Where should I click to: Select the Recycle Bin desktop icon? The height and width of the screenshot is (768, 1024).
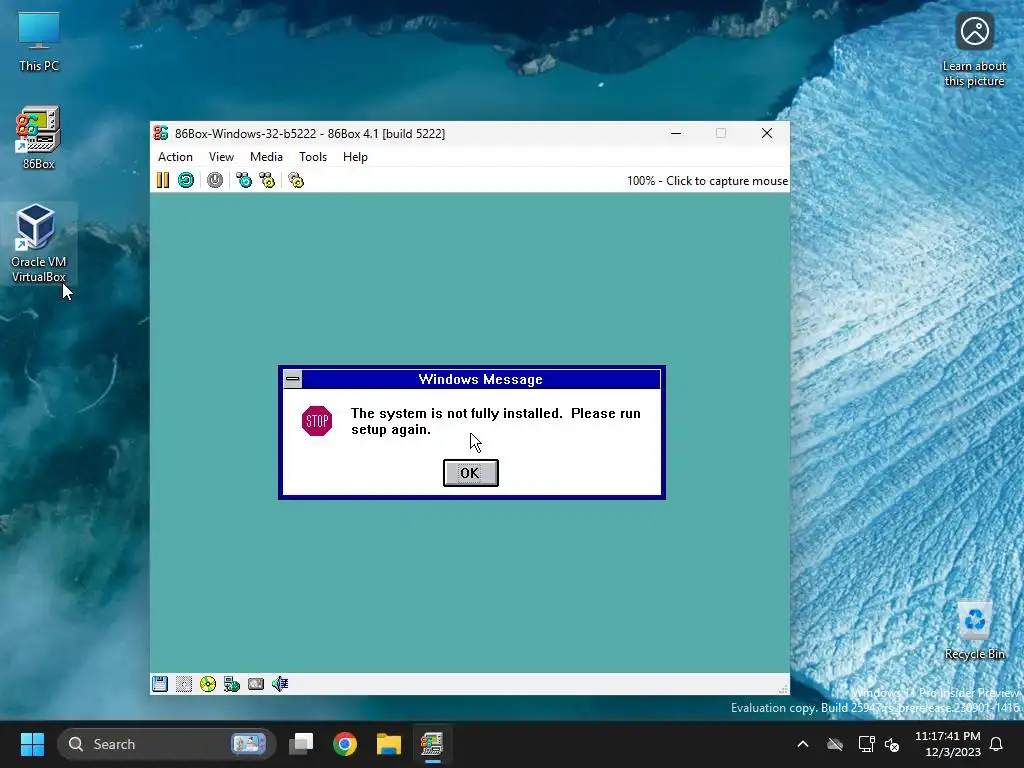974,631
